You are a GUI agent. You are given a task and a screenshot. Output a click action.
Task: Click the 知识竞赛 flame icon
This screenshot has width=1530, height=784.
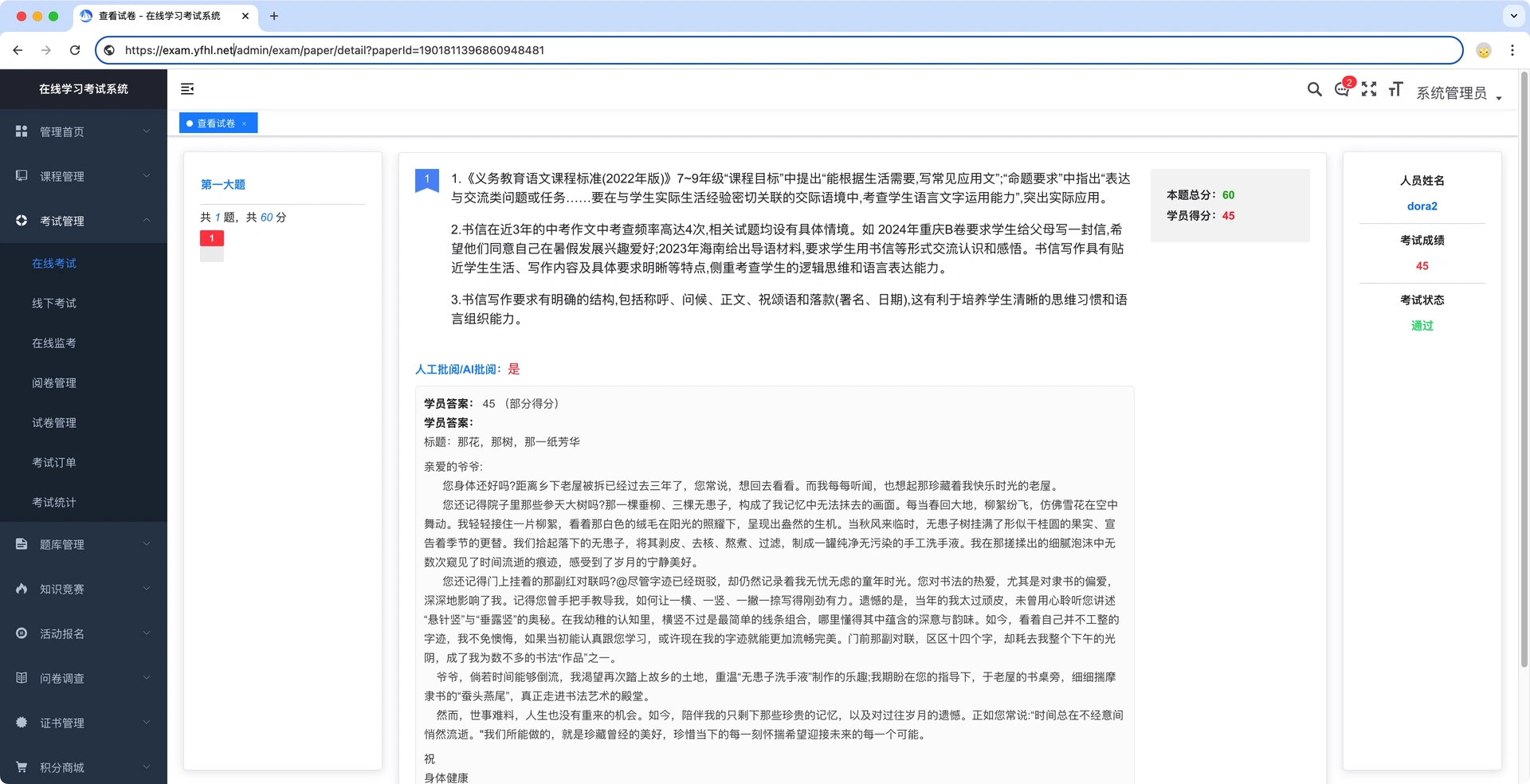[22, 589]
